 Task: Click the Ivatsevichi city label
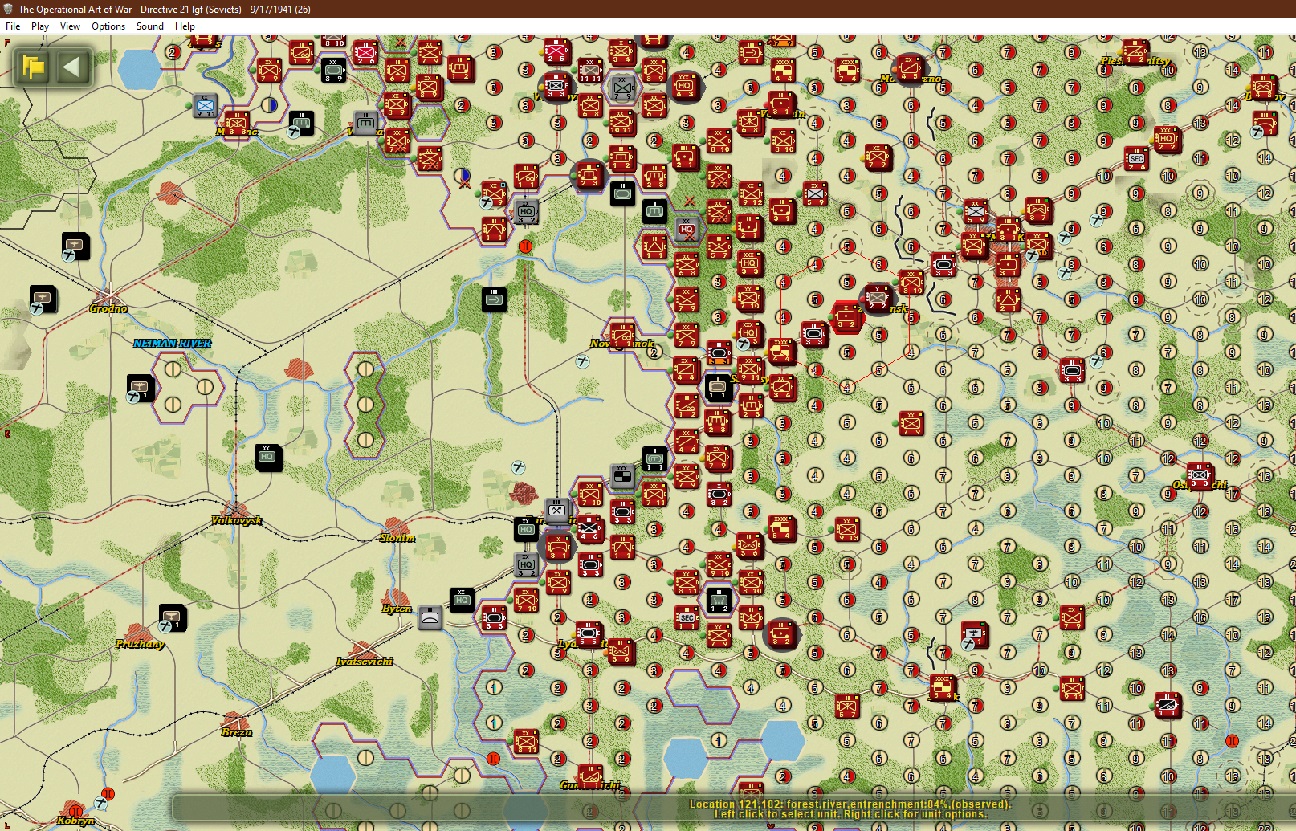coord(364,661)
